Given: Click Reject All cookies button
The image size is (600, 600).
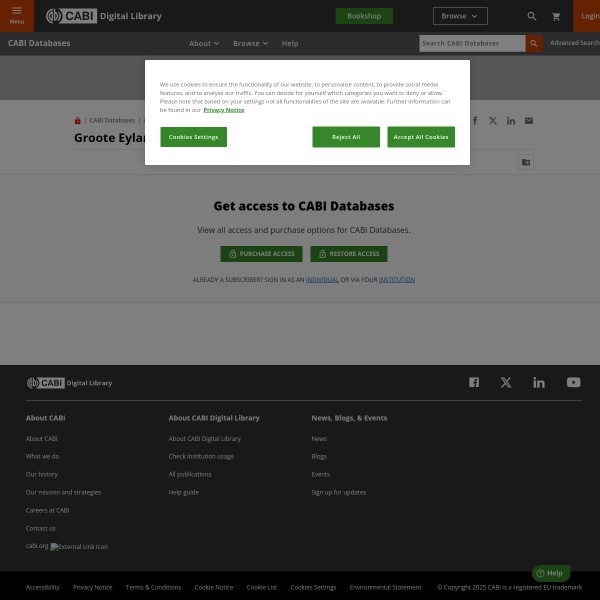Looking at the screenshot, I should tap(346, 137).
